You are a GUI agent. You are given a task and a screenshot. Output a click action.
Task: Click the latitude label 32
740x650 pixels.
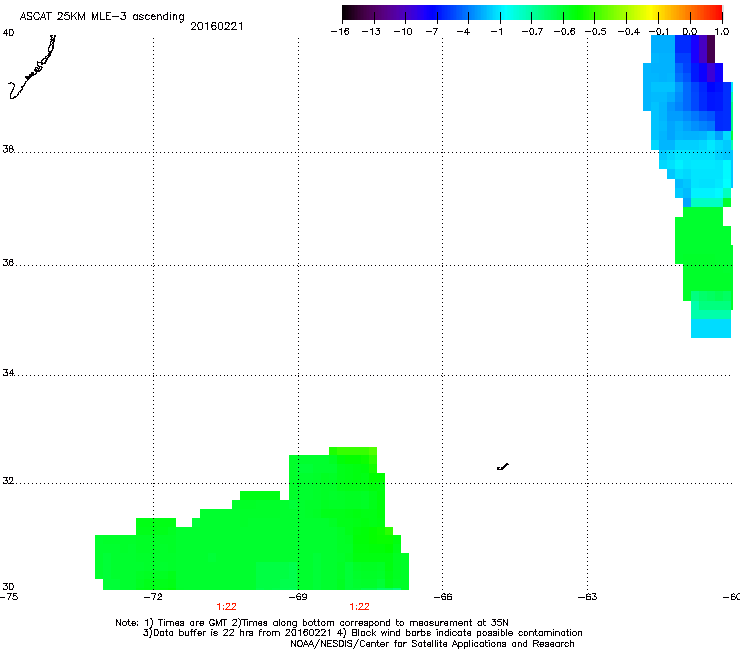[8, 481]
